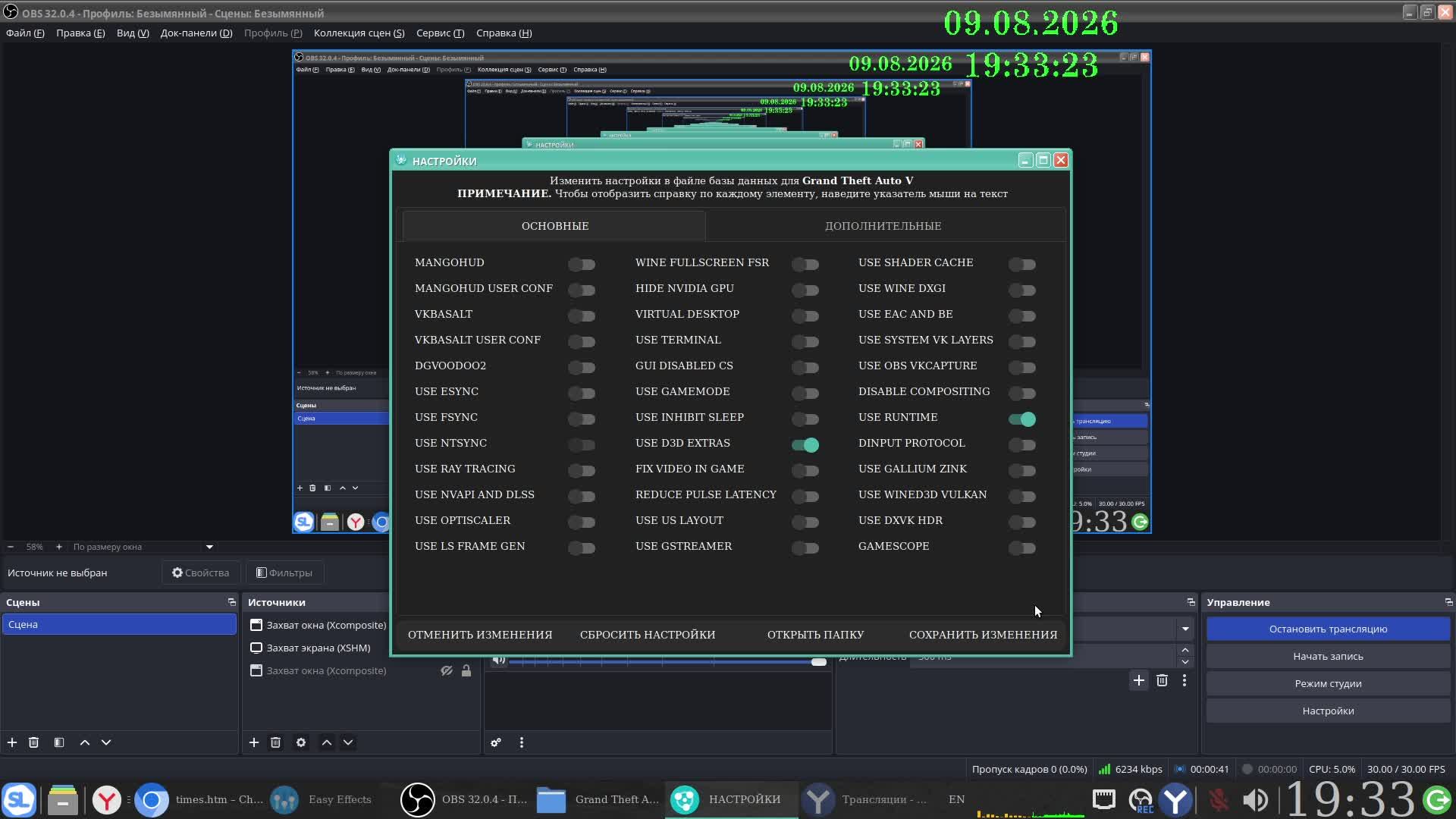Click Начать запись in OBS
The image size is (1456, 819).
coord(1328,656)
